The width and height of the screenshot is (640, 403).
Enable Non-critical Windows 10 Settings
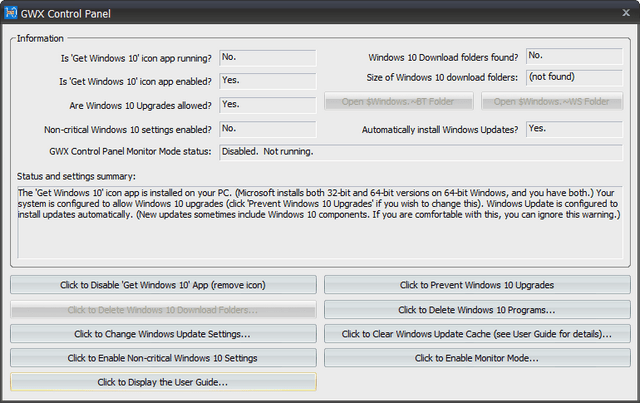163,358
